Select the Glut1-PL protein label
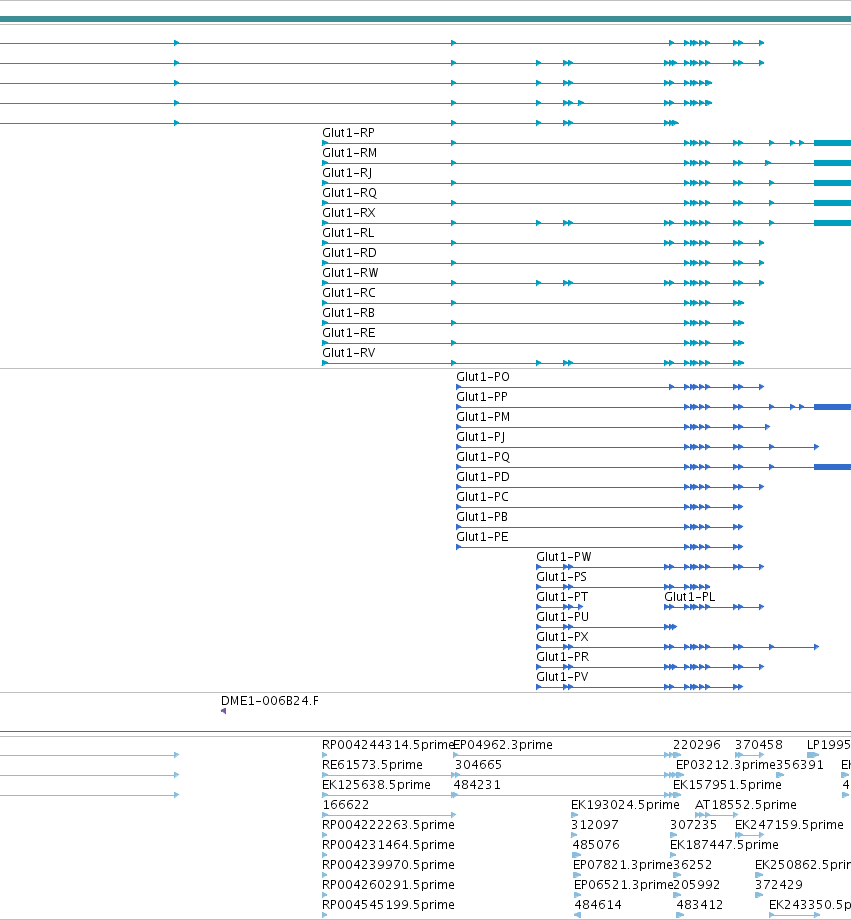 [x=690, y=596]
